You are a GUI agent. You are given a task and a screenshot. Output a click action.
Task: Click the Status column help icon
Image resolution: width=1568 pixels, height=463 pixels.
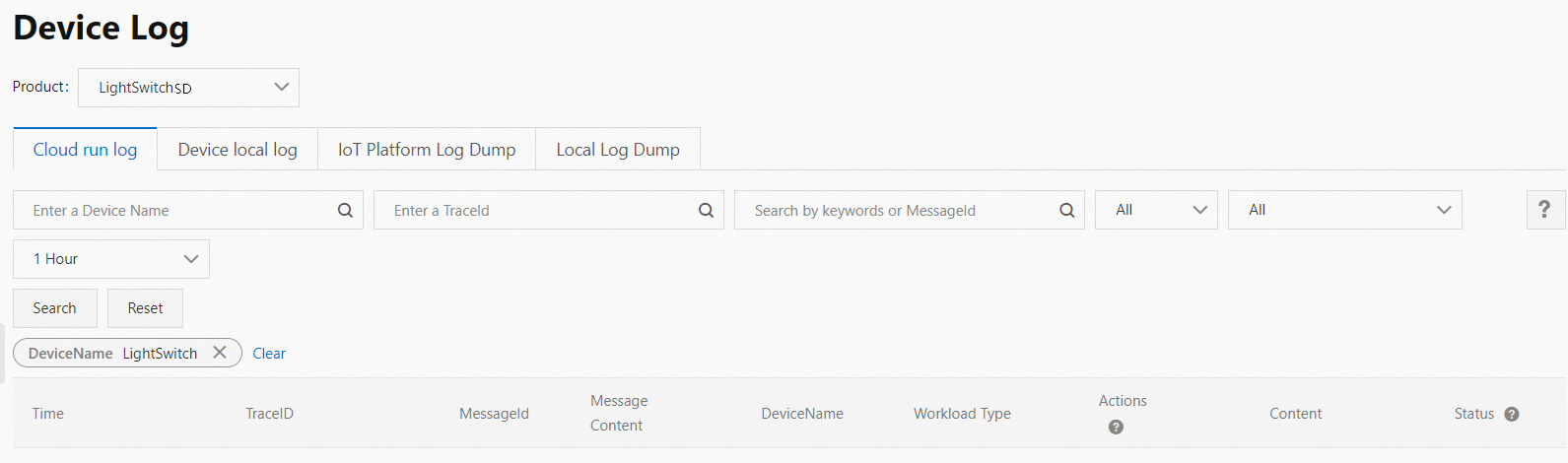(x=1512, y=414)
